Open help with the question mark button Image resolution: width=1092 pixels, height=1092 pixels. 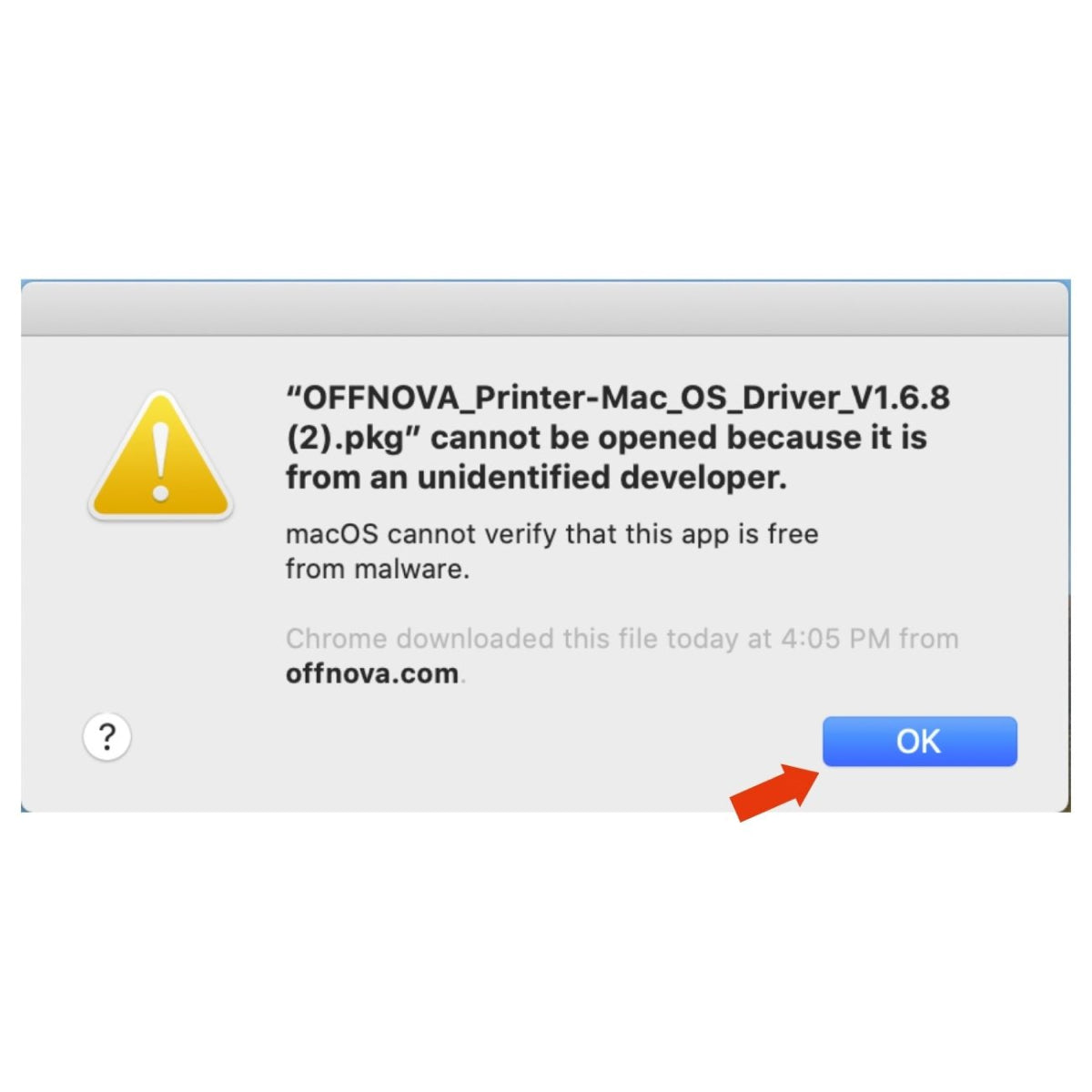point(107,736)
